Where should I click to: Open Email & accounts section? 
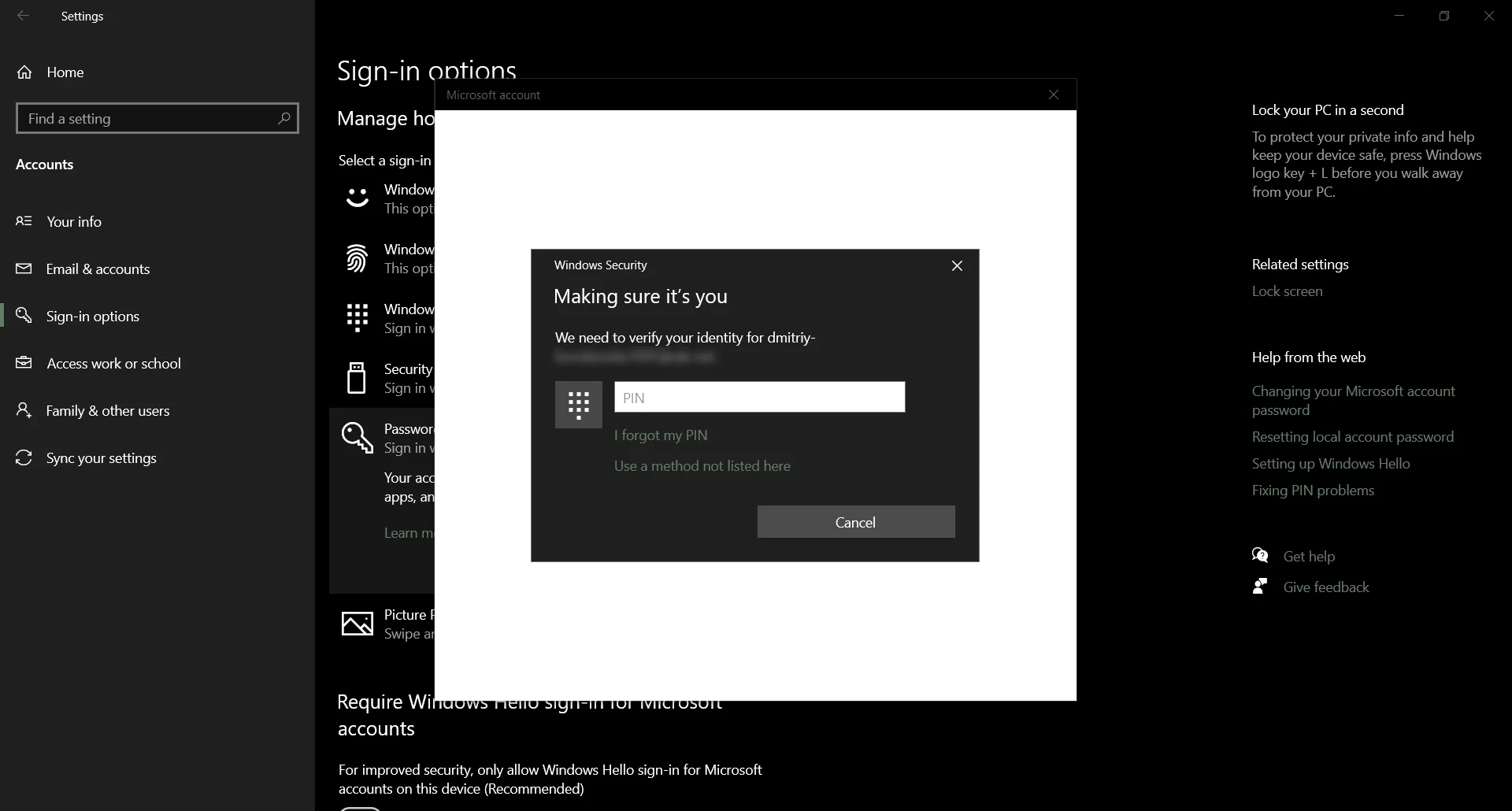point(98,269)
